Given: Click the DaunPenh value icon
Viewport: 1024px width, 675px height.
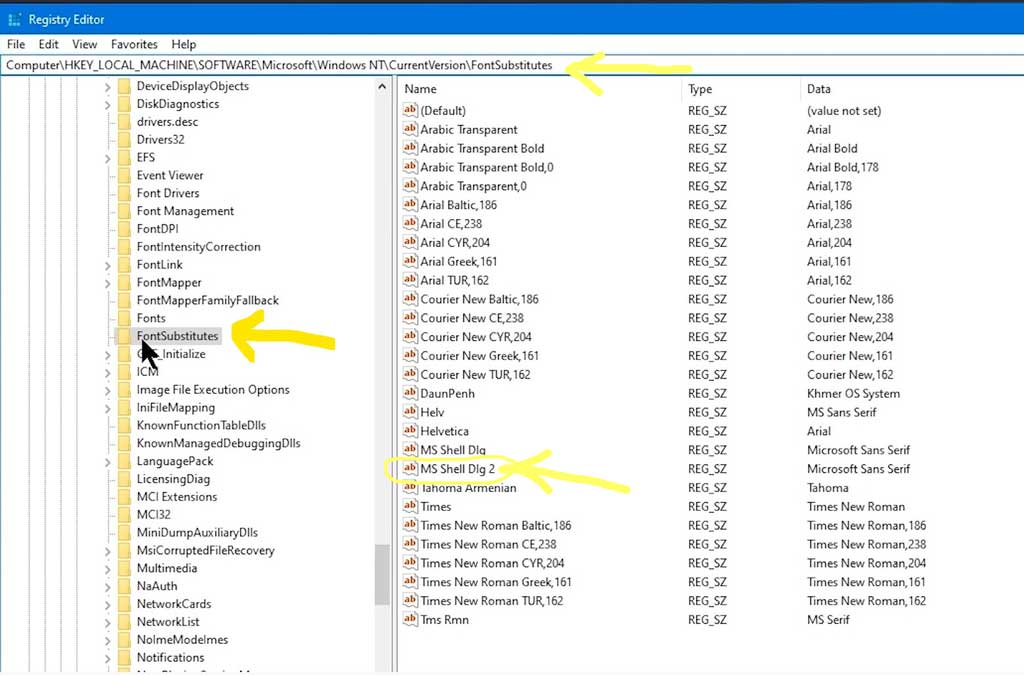Looking at the screenshot, I should click(x=410, y=393).
